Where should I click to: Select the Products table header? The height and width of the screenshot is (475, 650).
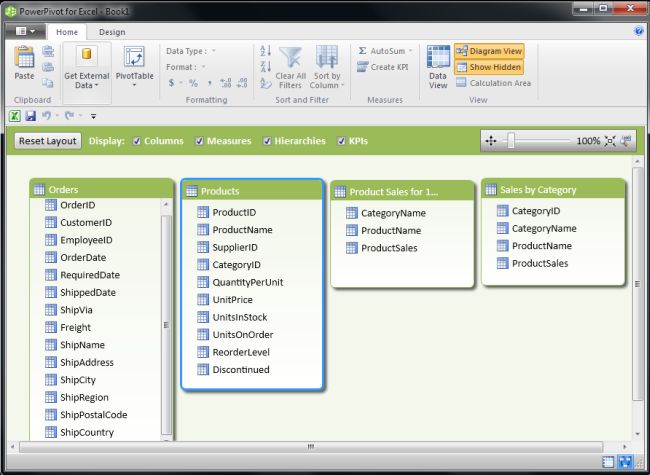[252, 191]
